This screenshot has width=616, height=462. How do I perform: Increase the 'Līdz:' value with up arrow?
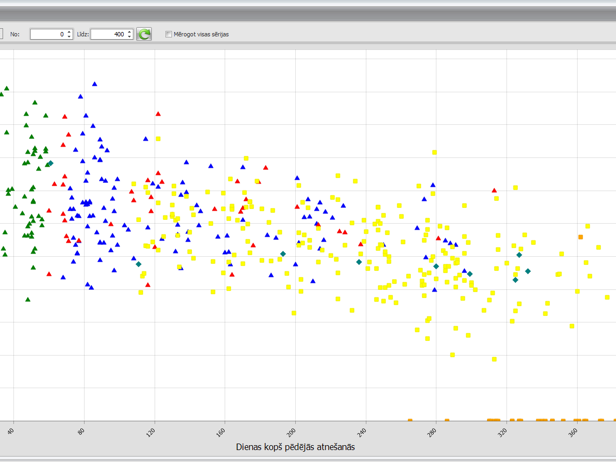click(x=130, y=31)
